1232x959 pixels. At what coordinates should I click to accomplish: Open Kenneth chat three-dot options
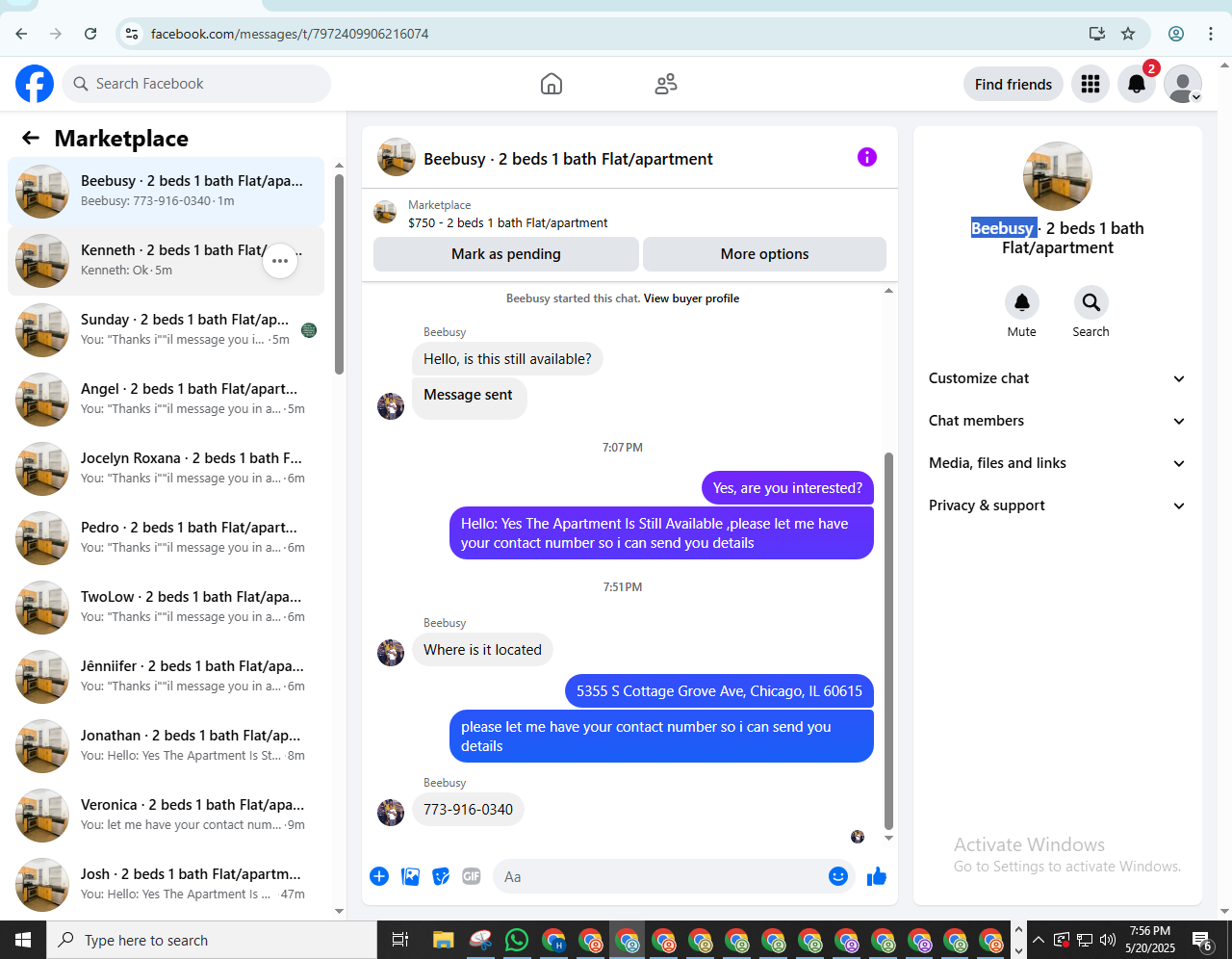(280, 261)
